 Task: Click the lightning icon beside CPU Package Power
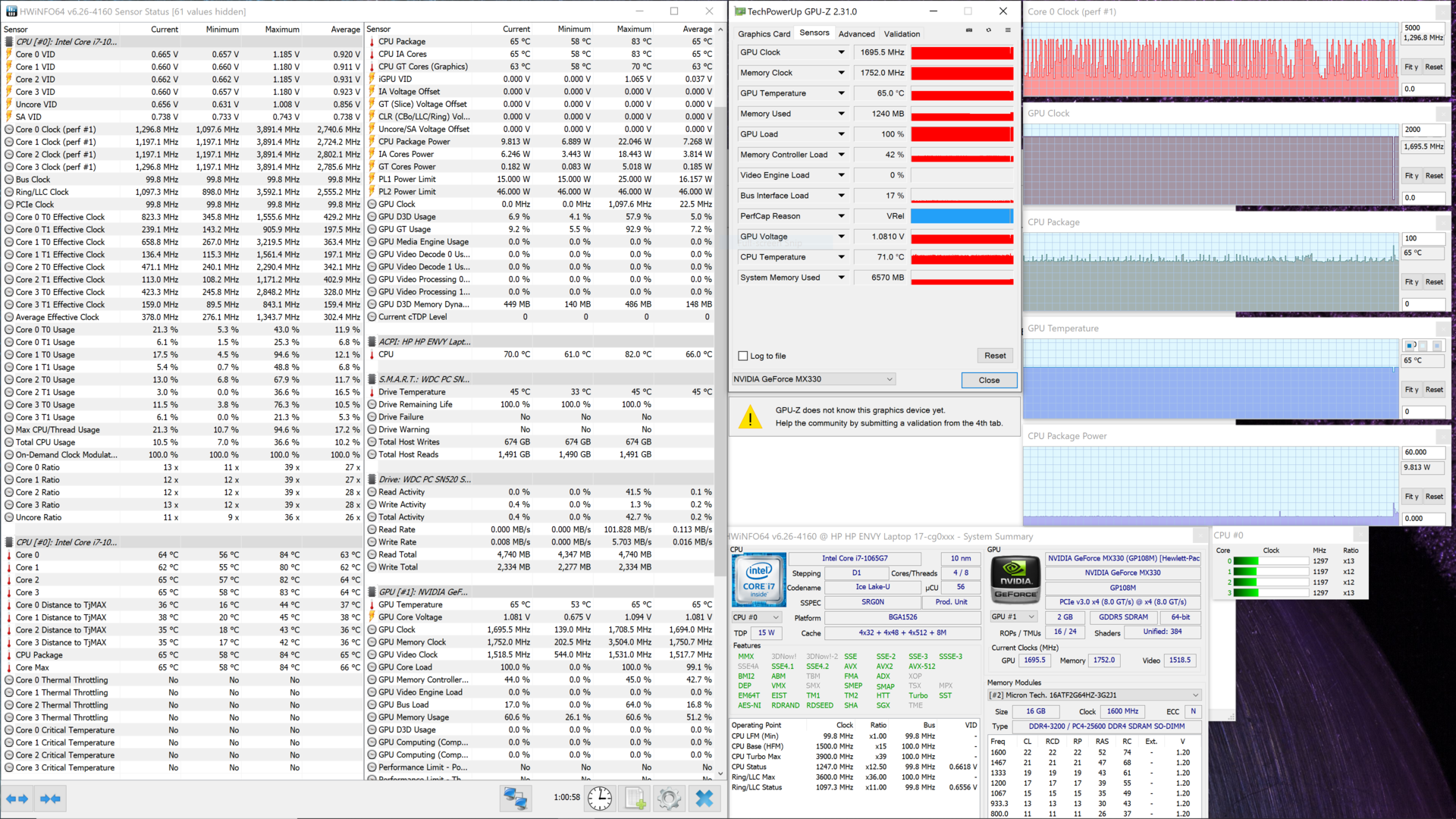[x=372, y=142]
